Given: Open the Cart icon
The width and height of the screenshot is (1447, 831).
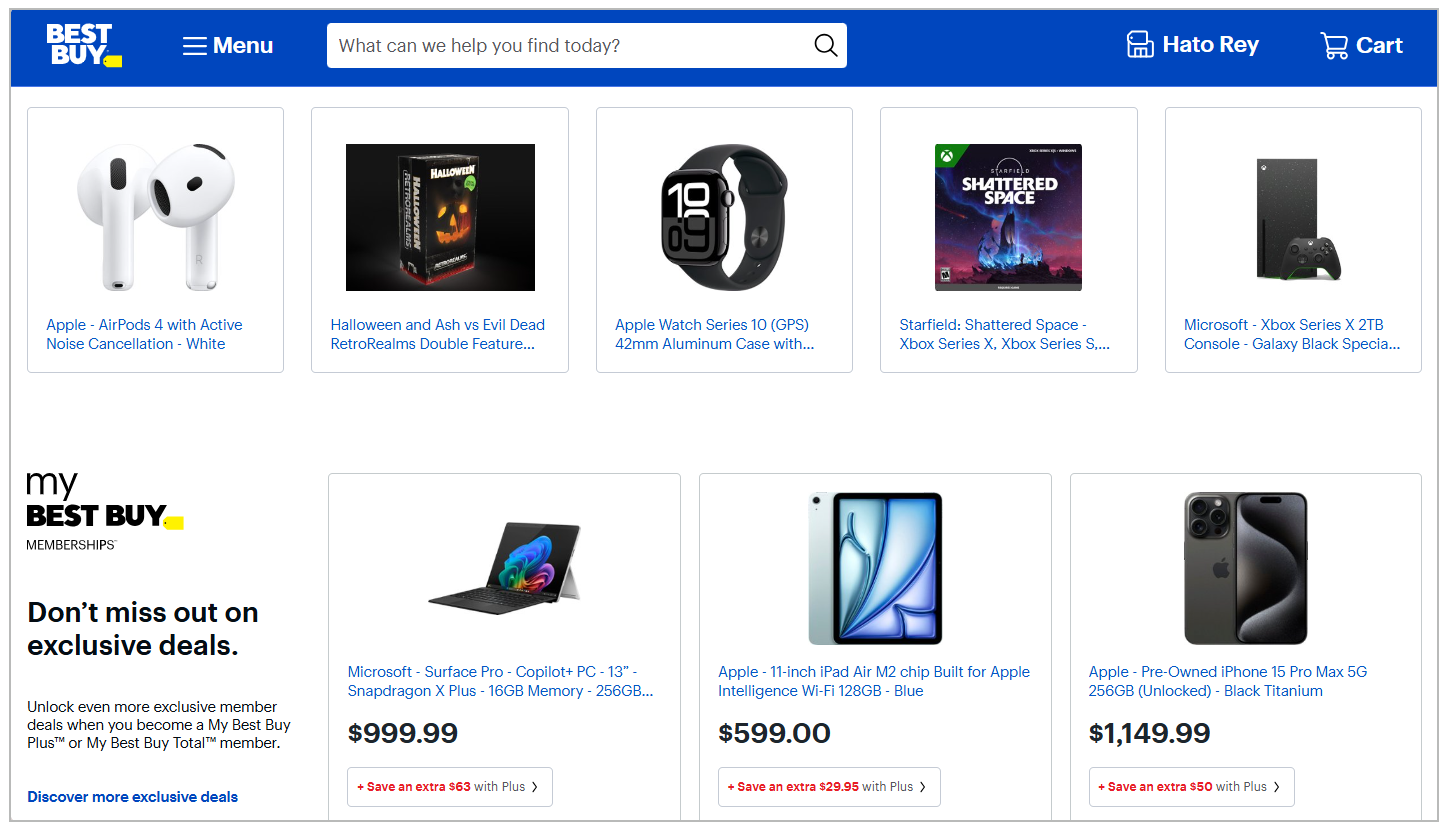Looking at the screenshot, I should (x=1333, y=45).
